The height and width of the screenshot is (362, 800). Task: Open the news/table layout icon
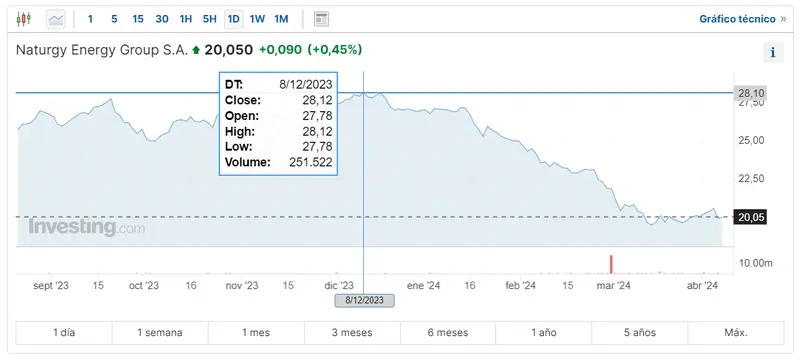pyautogui.click(x=321, y=19)
